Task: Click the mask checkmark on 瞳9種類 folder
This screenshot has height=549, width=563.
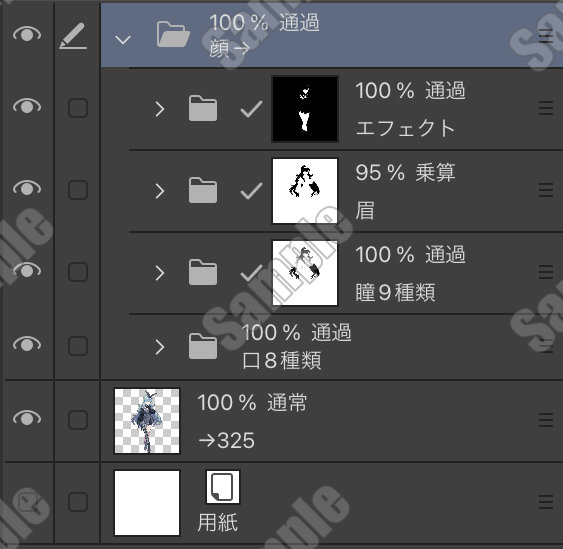Action: [251, 273]
